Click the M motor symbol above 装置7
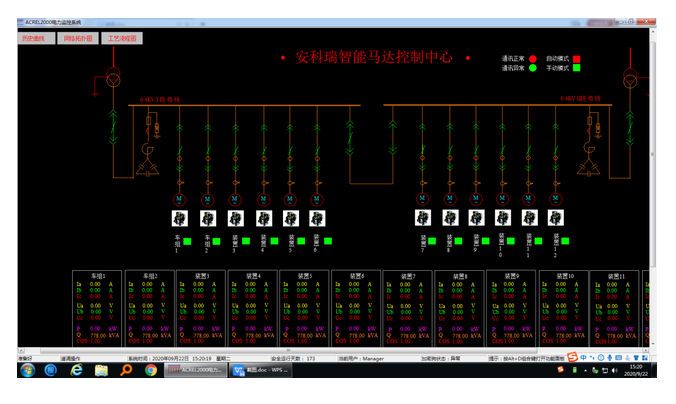The image size is (676, 404). point(422,199)
